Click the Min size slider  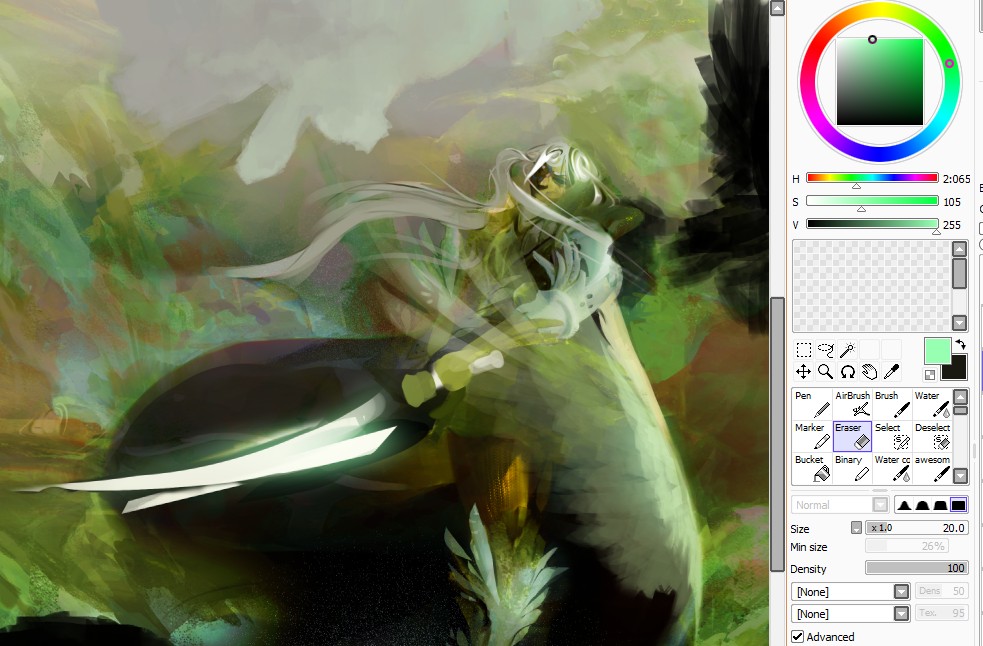[907, 546]
